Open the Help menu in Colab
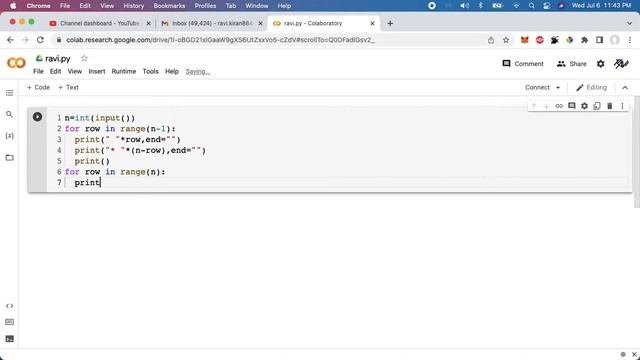640x360 pixels. click(x=172, y=71)
